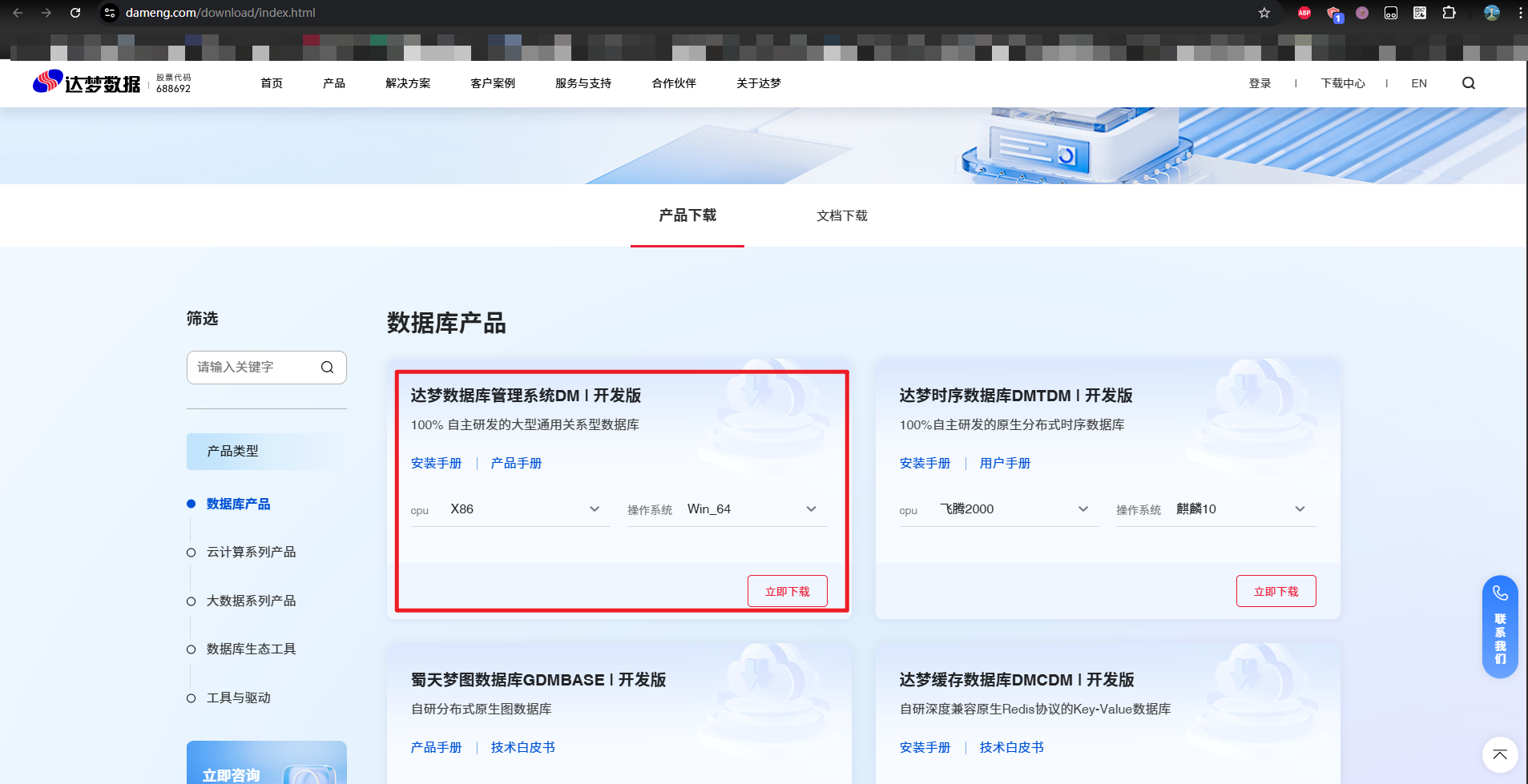The height and width of the screenshot is (784, 1528).
Task: Click the back-to-top arrow button
Action: pos(1500,754)
